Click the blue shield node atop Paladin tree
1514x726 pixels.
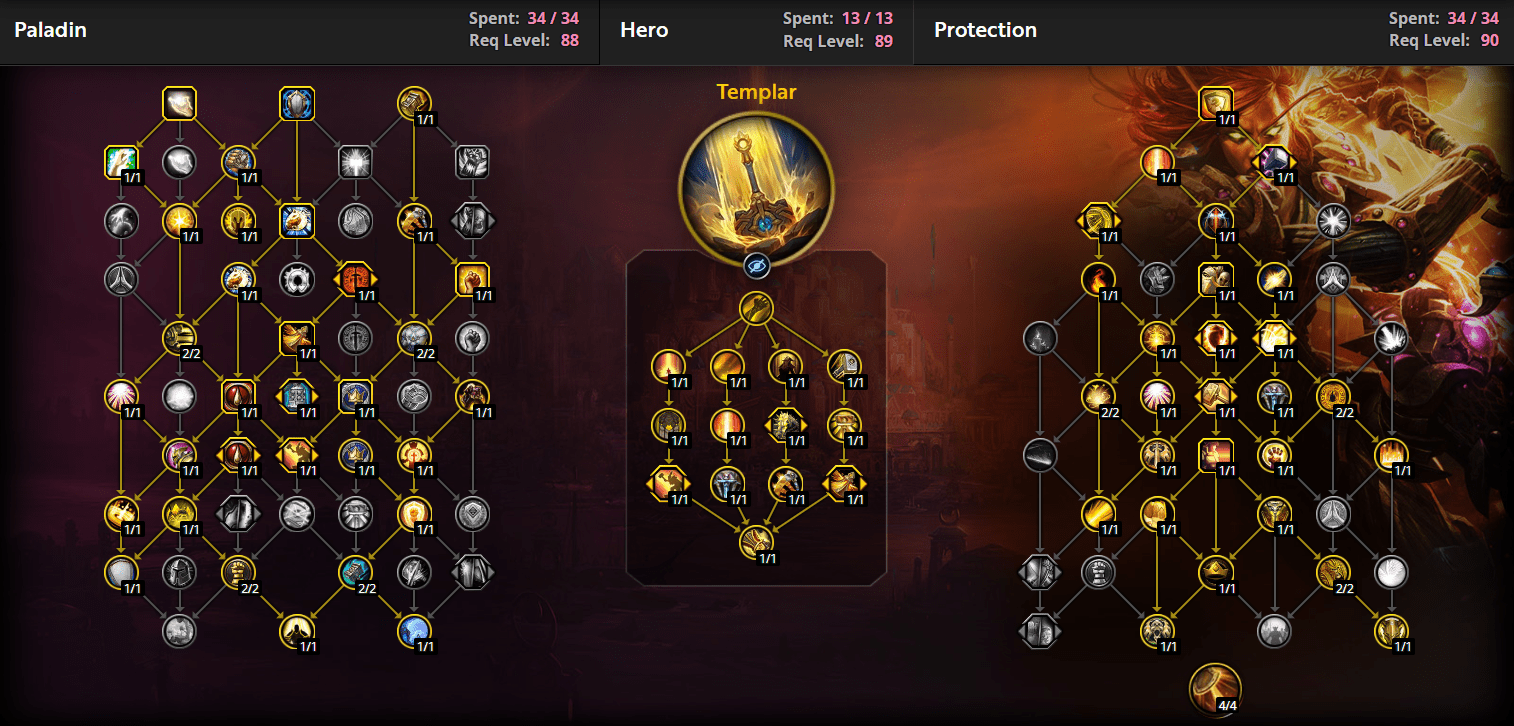click(297, 103)
